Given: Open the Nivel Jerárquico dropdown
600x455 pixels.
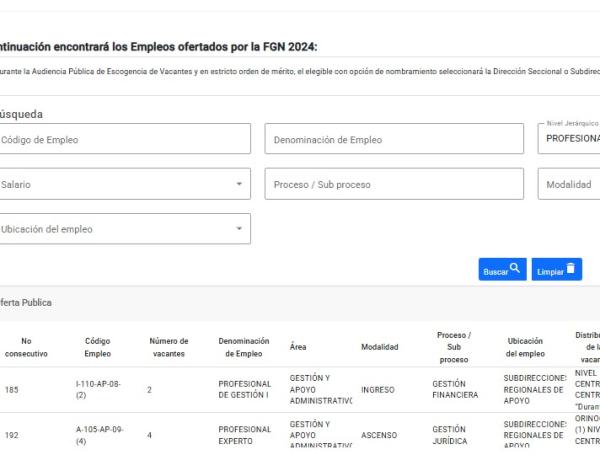Looking at the screenshot, I should pyautogui.click(x=569, y=138).
